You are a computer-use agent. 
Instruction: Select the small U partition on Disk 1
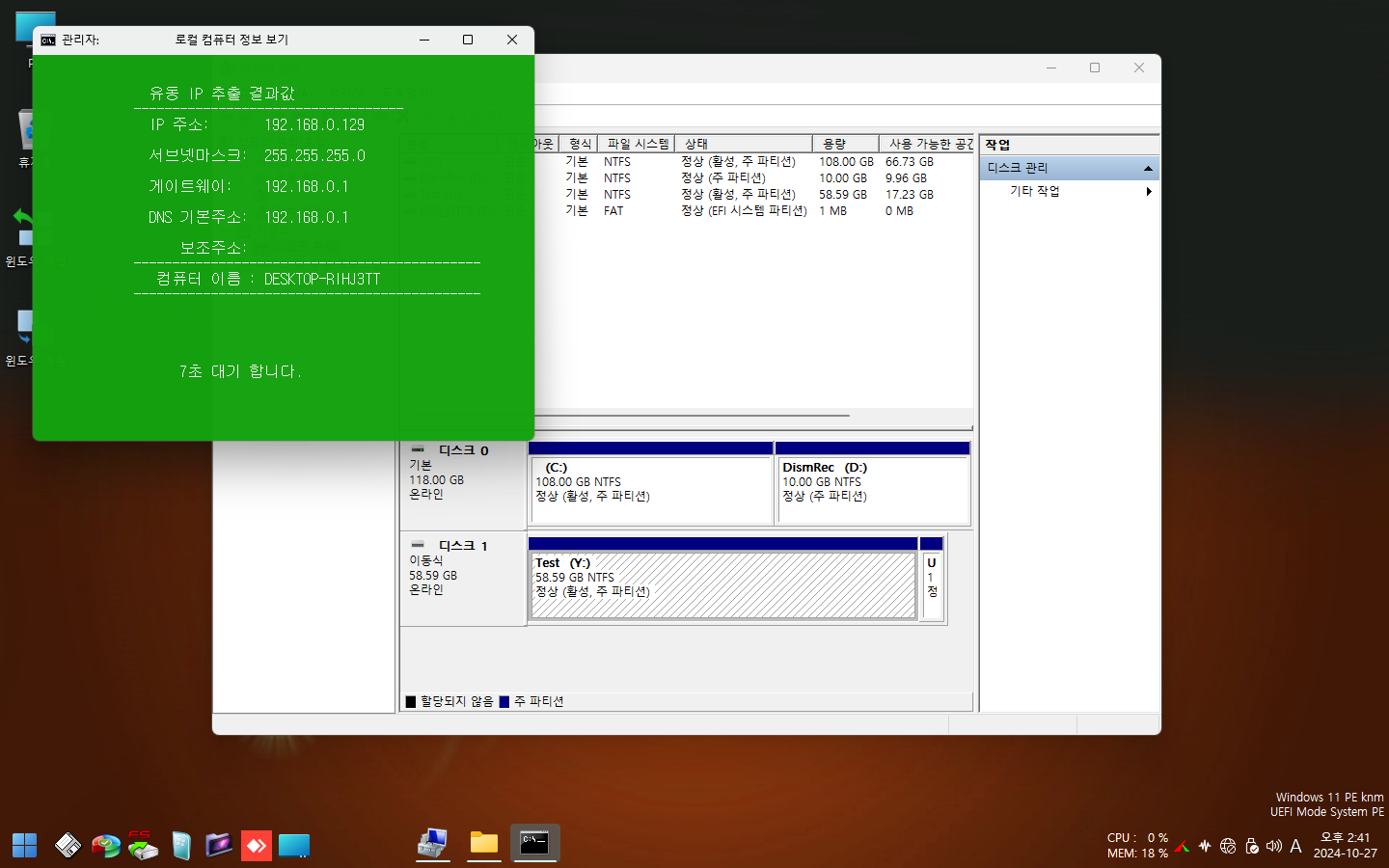(932, 584)
